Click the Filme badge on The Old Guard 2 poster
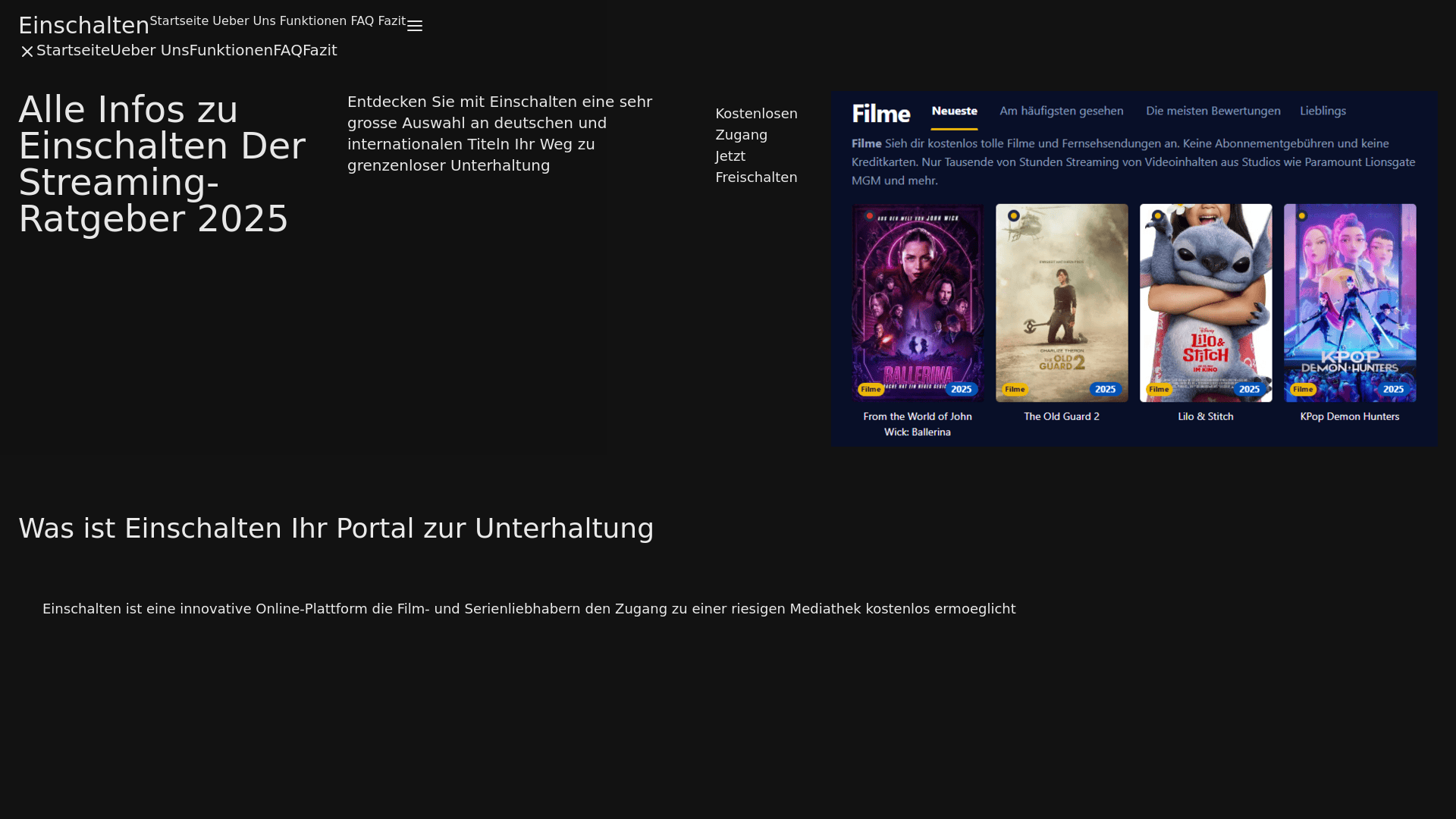This screenshot has width=1456, height=819. [x=1015, y=389]
